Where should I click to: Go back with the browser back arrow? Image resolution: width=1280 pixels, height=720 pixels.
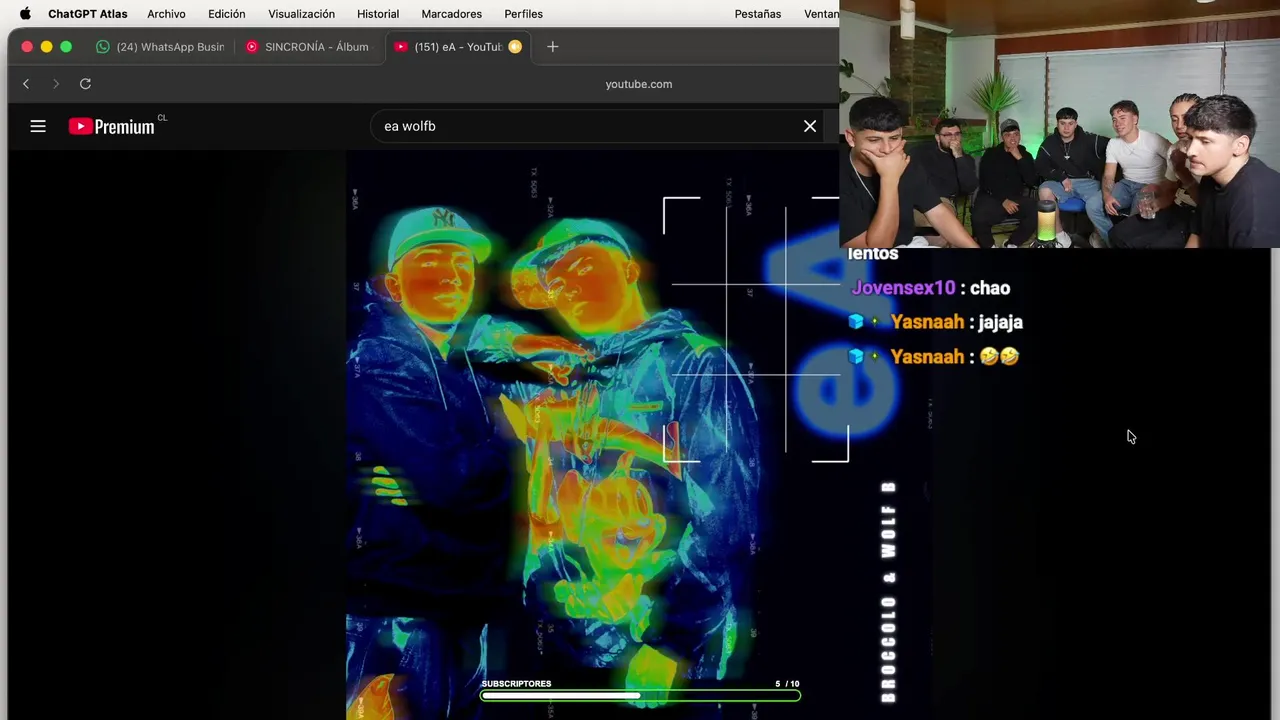pos(26,84)
